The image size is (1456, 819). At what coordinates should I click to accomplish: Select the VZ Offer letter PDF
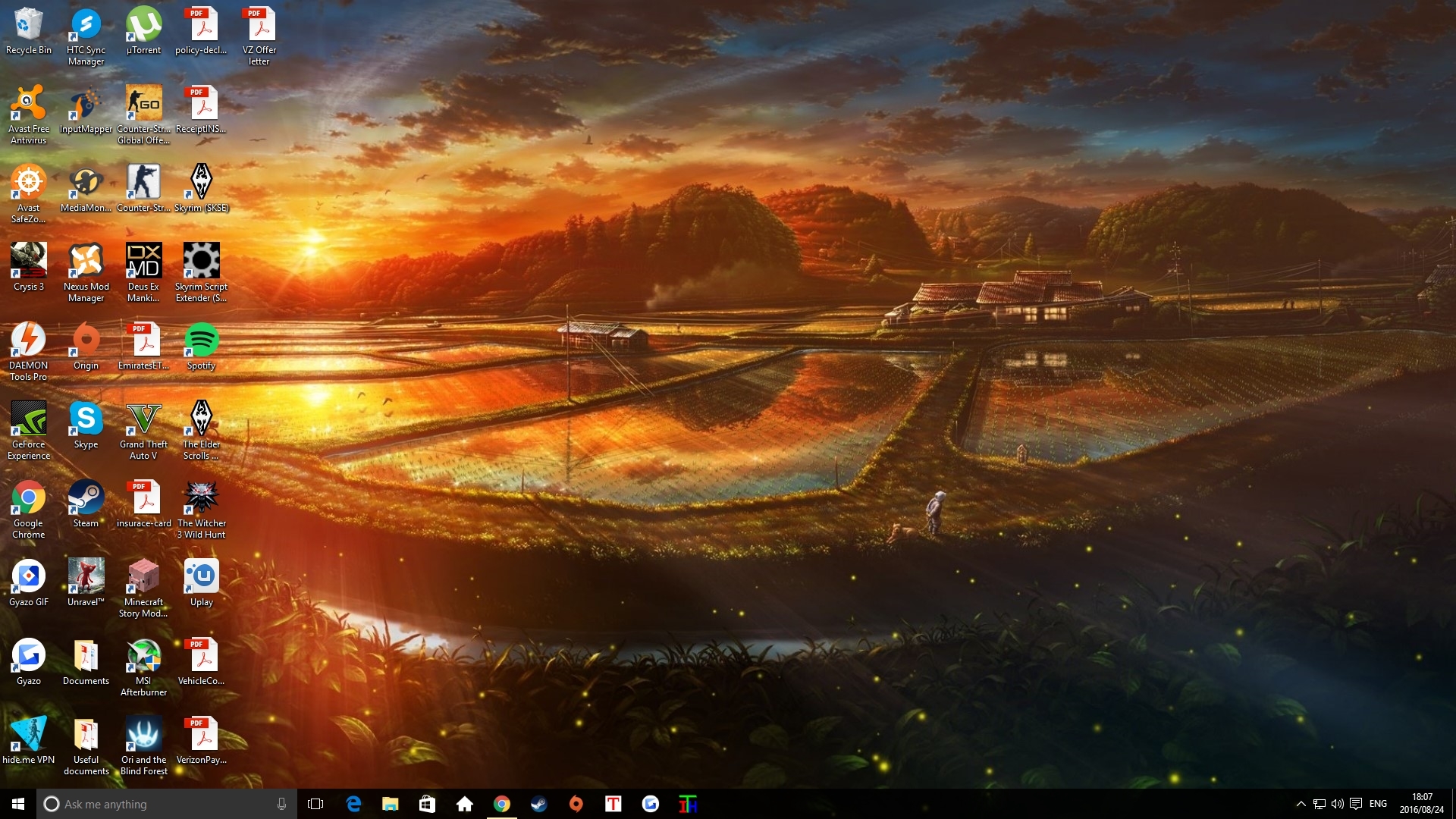[x=259, y=25]
